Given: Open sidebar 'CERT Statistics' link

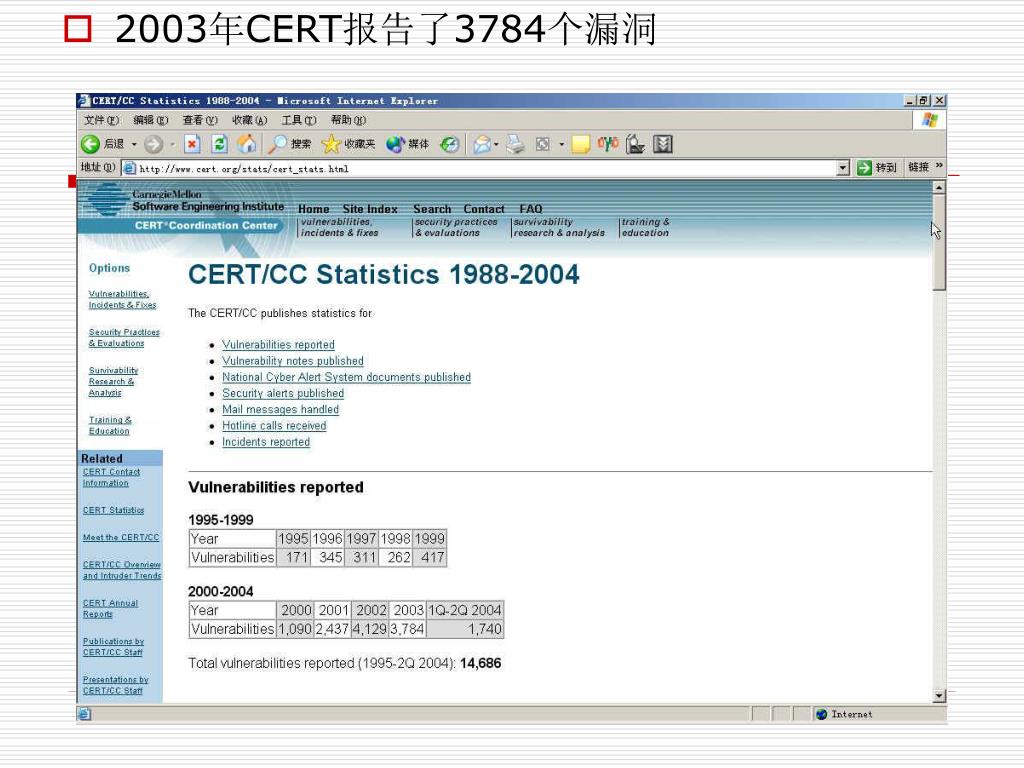Looking at the screenshot, I should click(114, 510).
